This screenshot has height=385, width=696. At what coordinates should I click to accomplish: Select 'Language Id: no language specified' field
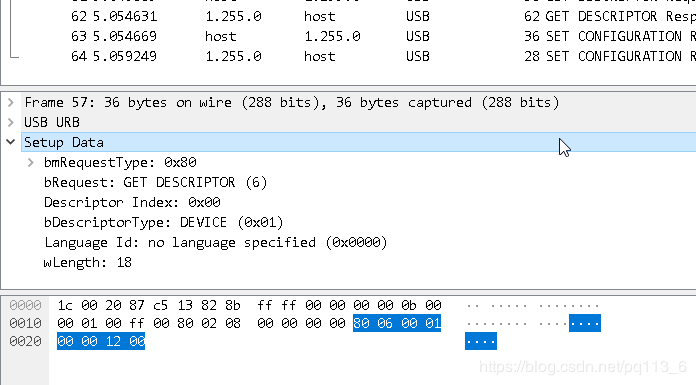[216, 242]
